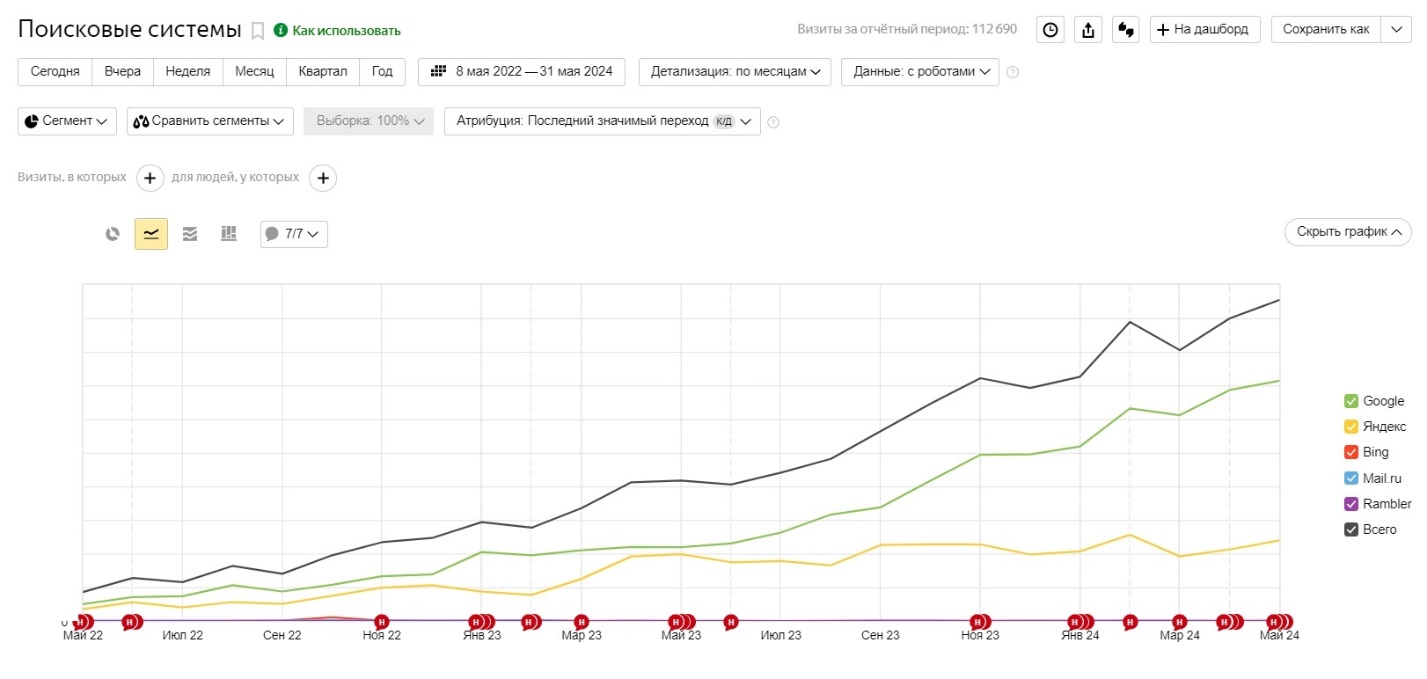Click the annotation marker at Ноя 22
Image resolution: width=1427 pixels, height=679 pixels.
point(380,622)
